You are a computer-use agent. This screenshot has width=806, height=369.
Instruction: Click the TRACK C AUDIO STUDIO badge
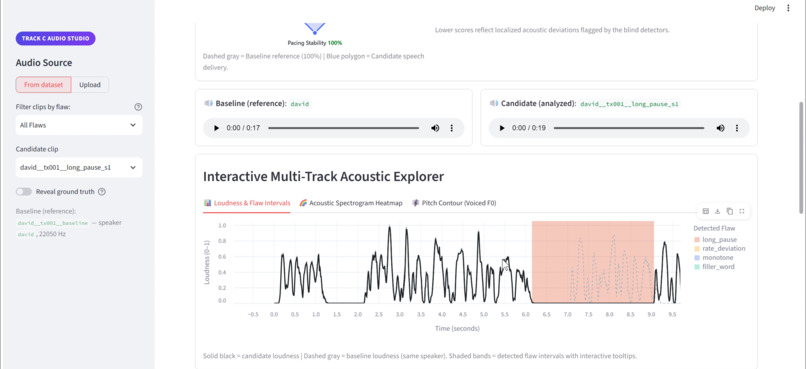(56, 39)
